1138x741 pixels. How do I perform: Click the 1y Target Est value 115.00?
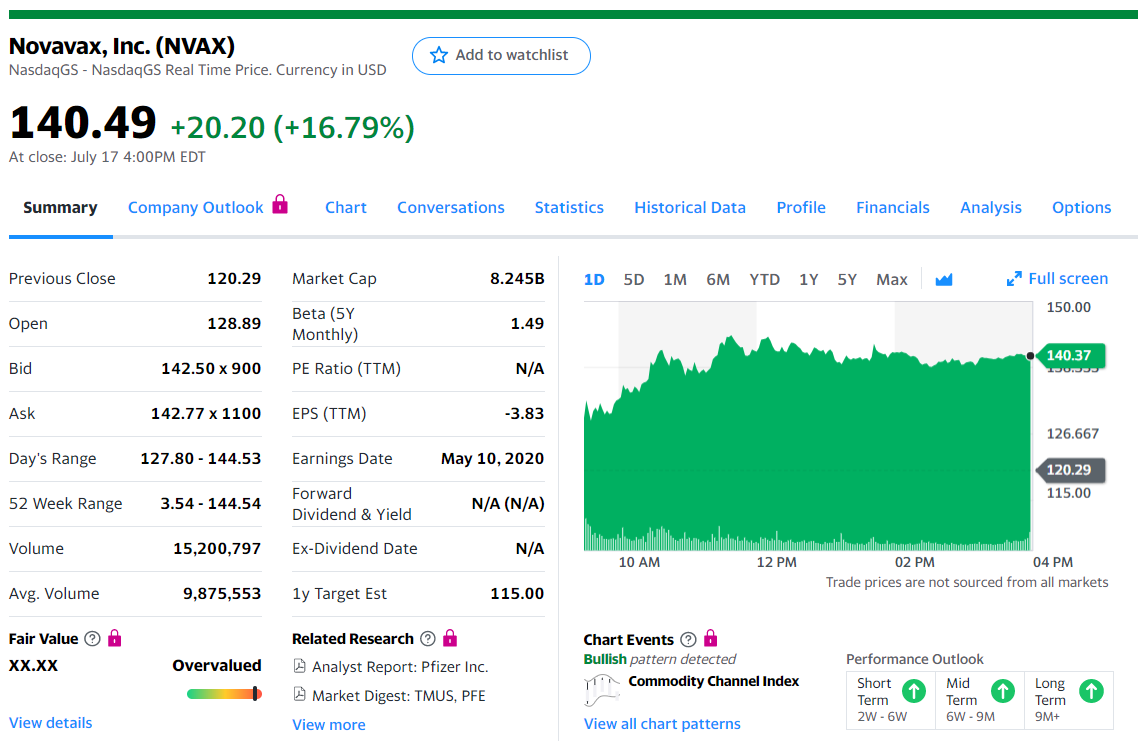point(517,594)
